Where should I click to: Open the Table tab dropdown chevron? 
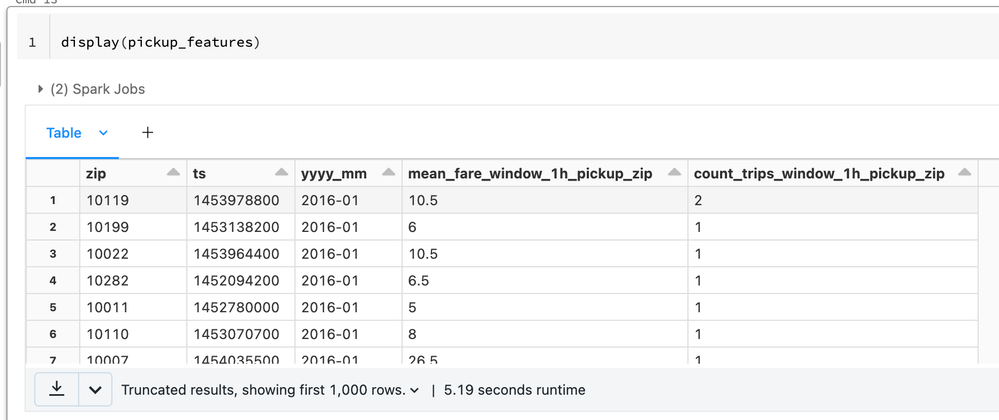coord(103,133)
